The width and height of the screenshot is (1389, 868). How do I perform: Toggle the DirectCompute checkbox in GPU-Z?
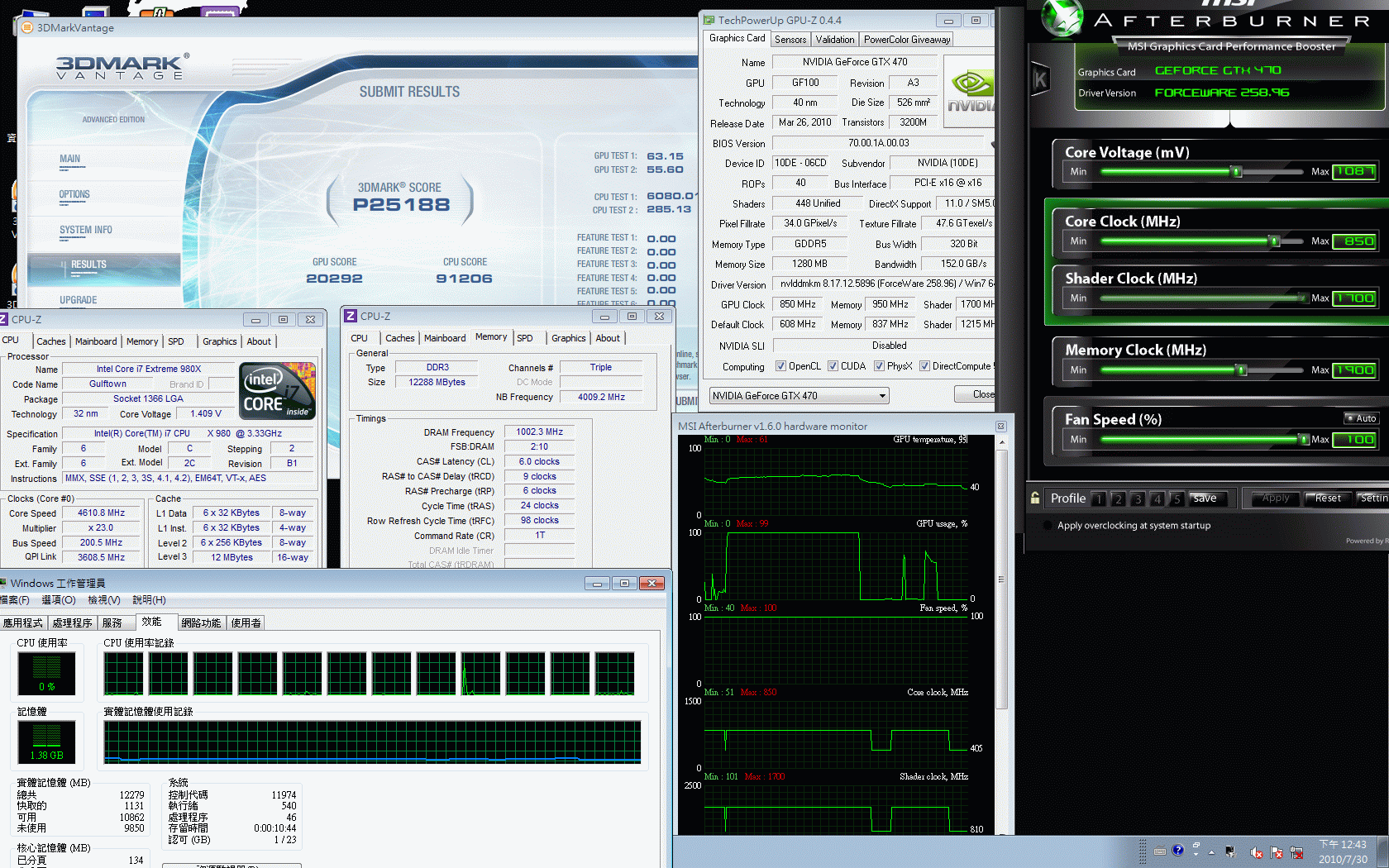924,366
